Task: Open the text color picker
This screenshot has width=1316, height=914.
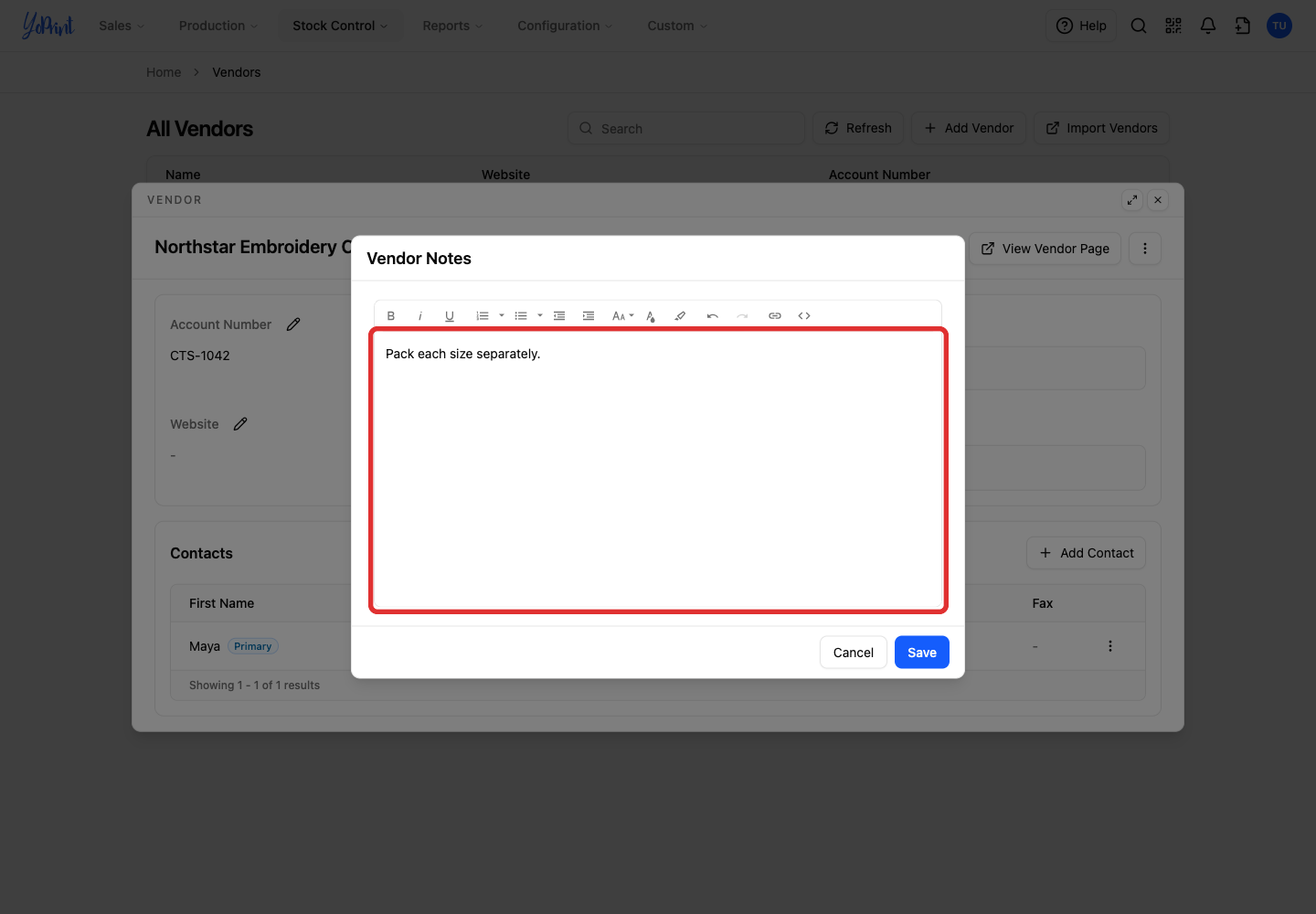Action: (x=651, y=316)
